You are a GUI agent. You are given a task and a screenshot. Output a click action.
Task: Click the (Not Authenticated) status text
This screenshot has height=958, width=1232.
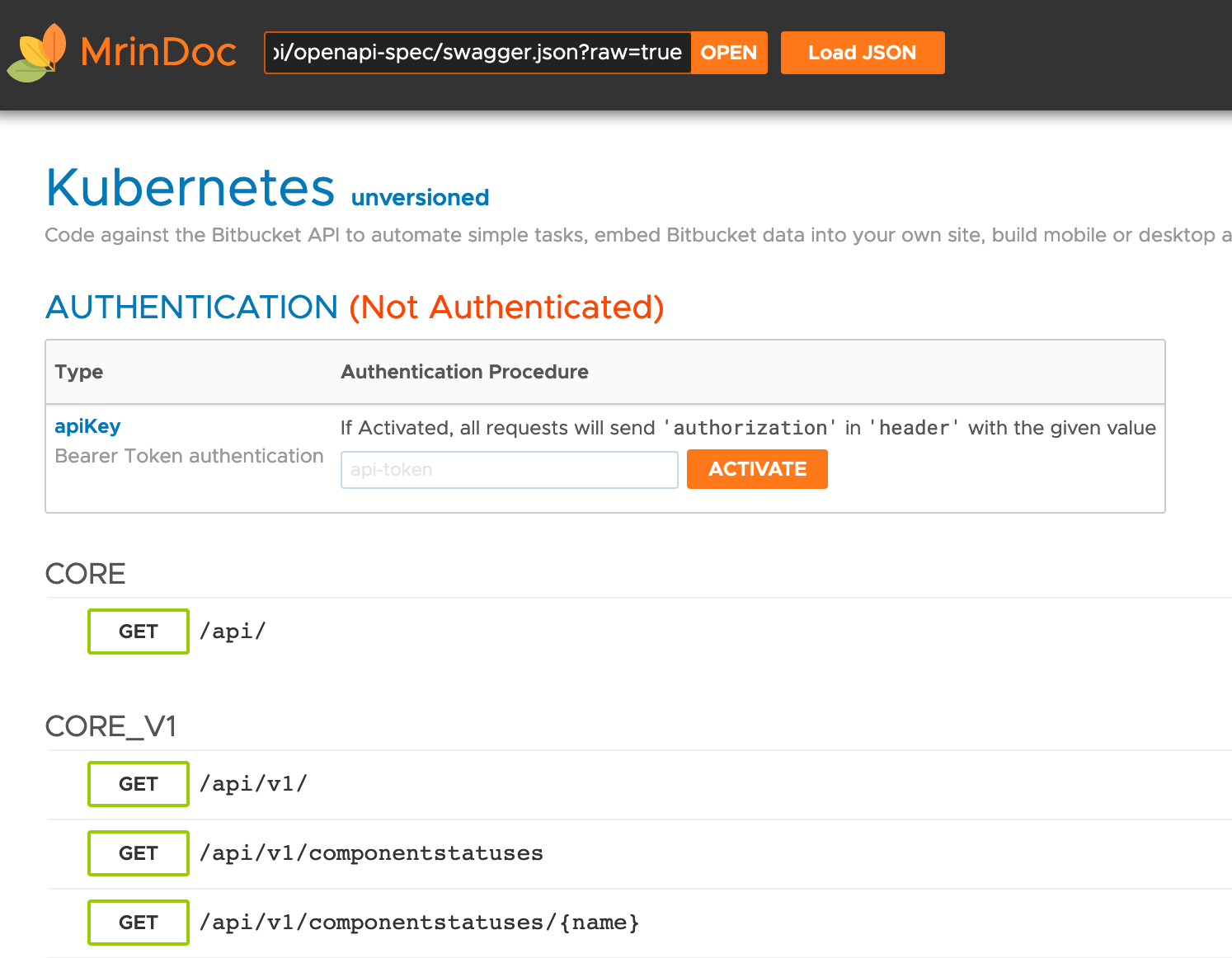(x=505, y=307)
